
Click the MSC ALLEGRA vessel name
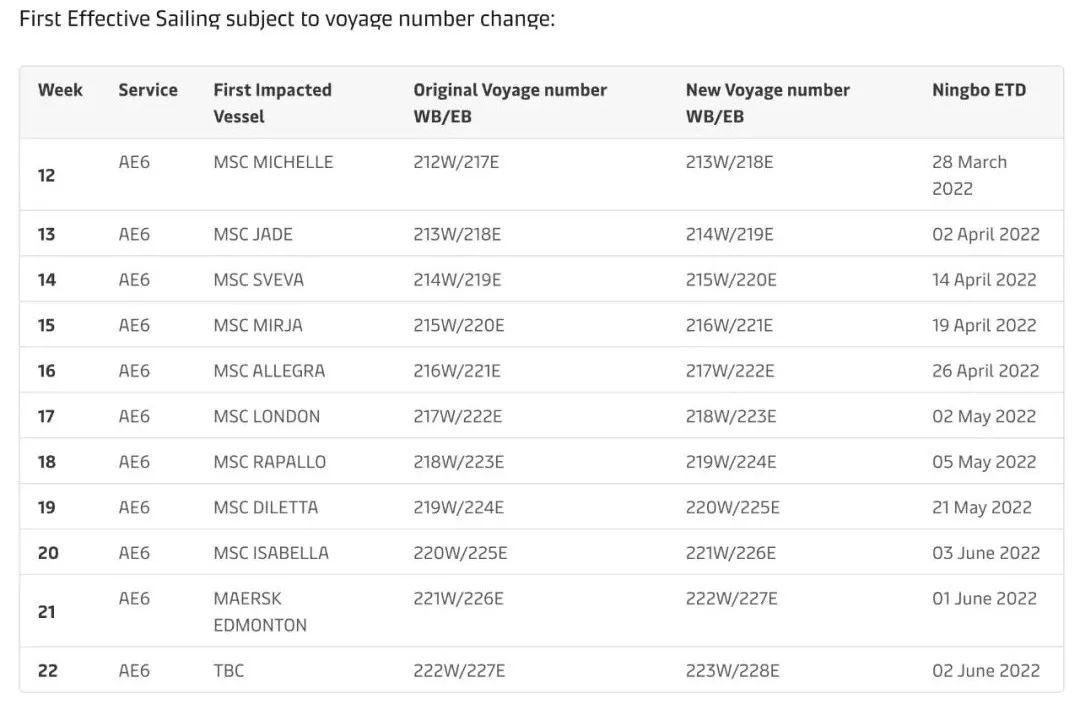tap(269, 371)
